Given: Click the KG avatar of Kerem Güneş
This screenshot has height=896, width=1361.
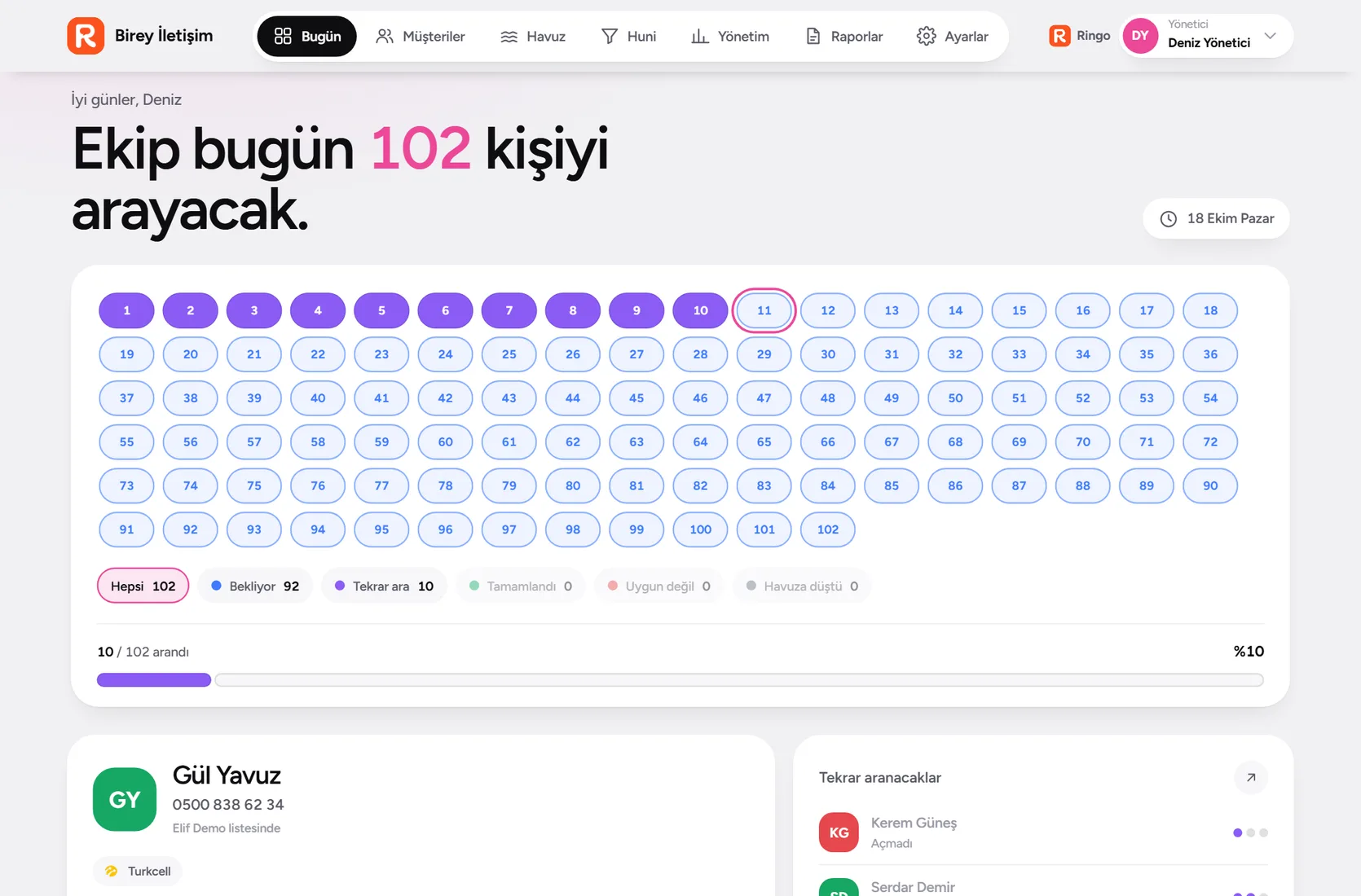Looking at the screenshot, I should click(x=839, y=832).
